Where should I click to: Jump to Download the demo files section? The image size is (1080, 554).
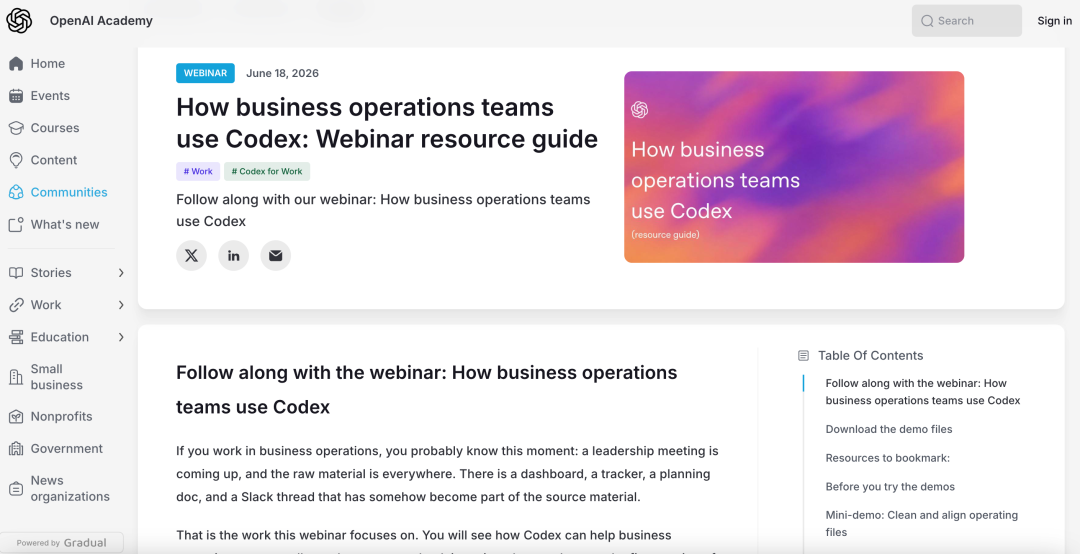pos(889,429)
